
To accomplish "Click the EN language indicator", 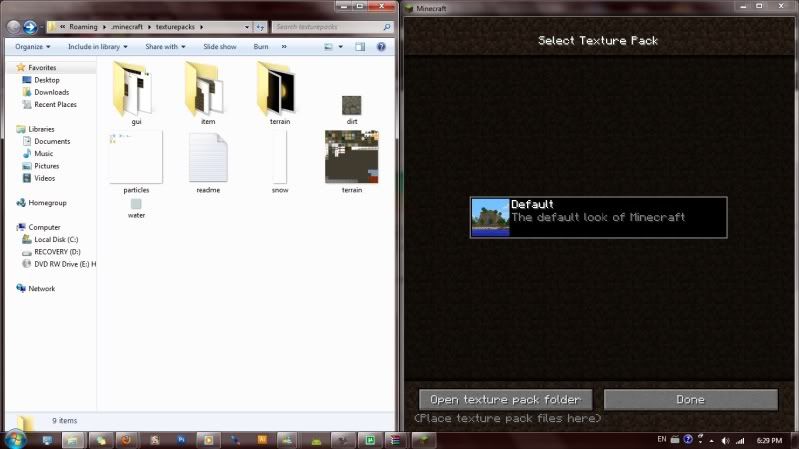I will tap(661, 439).
